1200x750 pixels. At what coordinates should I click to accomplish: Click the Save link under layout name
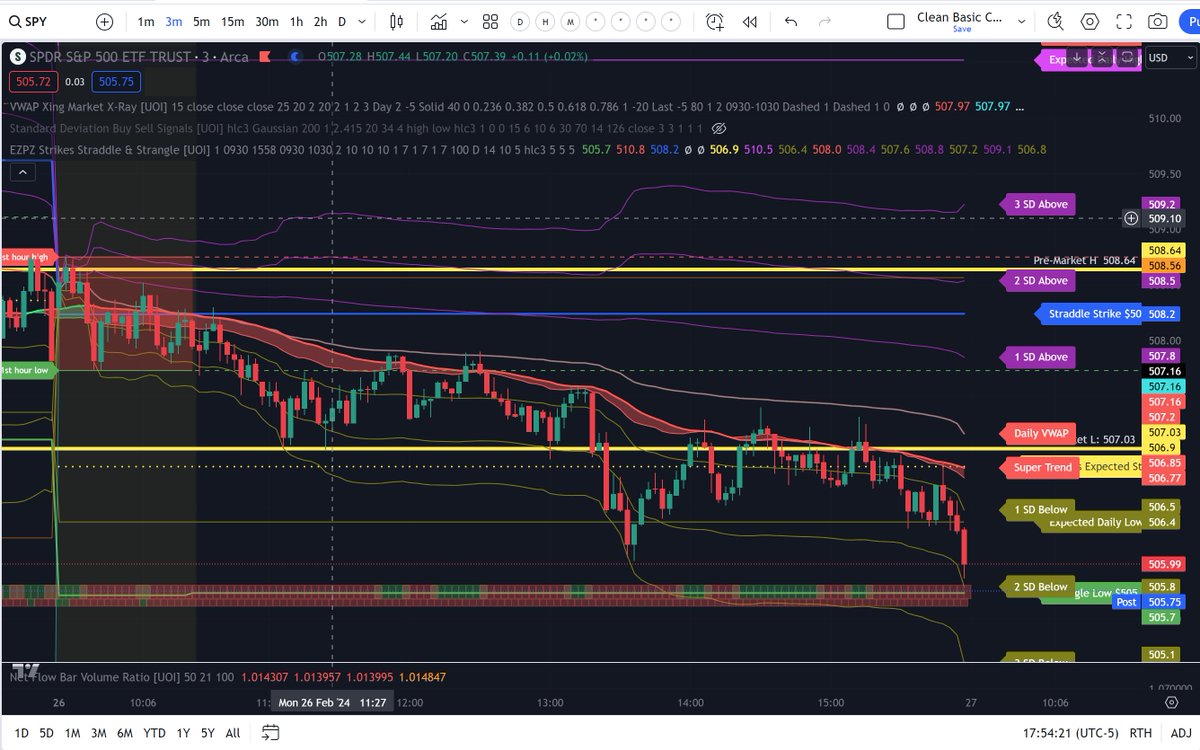[x=961, y=30]
